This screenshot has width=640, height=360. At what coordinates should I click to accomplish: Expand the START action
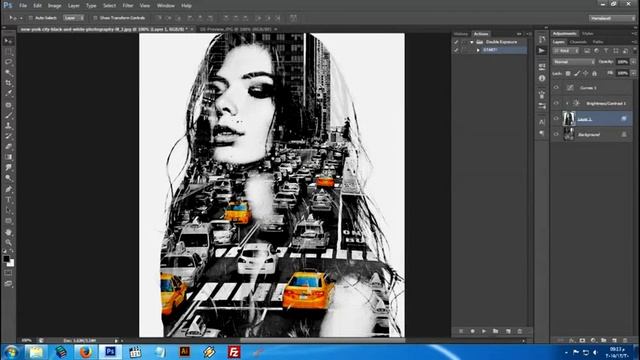[x=478, y=50]
